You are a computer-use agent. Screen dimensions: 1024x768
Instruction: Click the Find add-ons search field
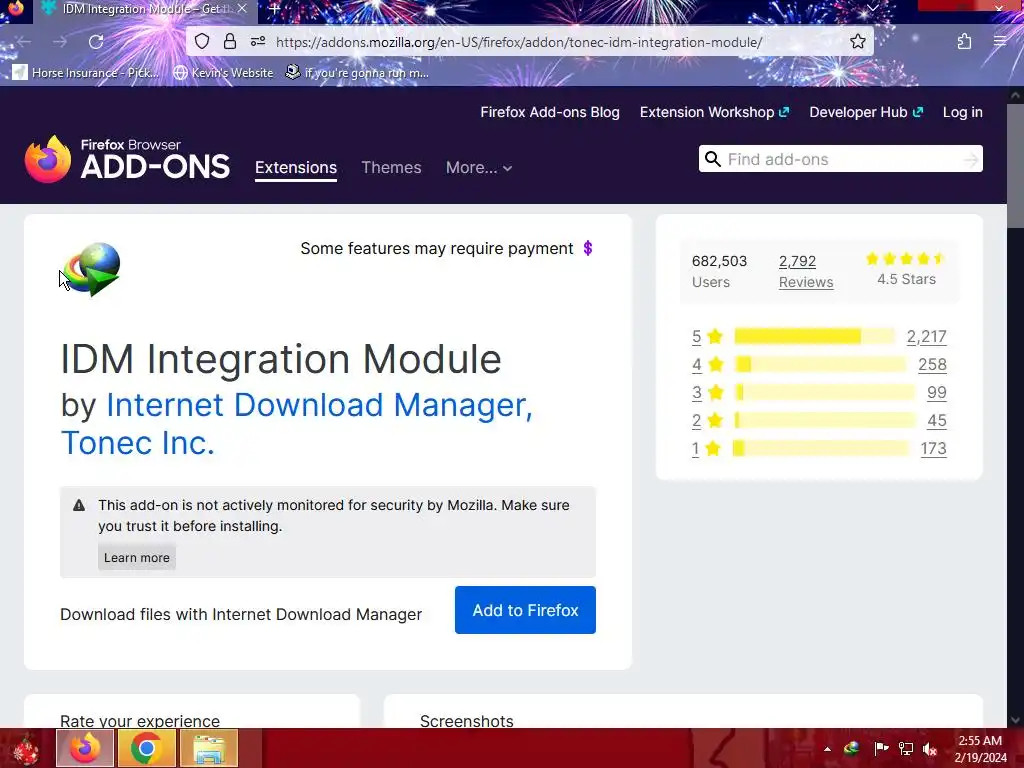point(841,159)
